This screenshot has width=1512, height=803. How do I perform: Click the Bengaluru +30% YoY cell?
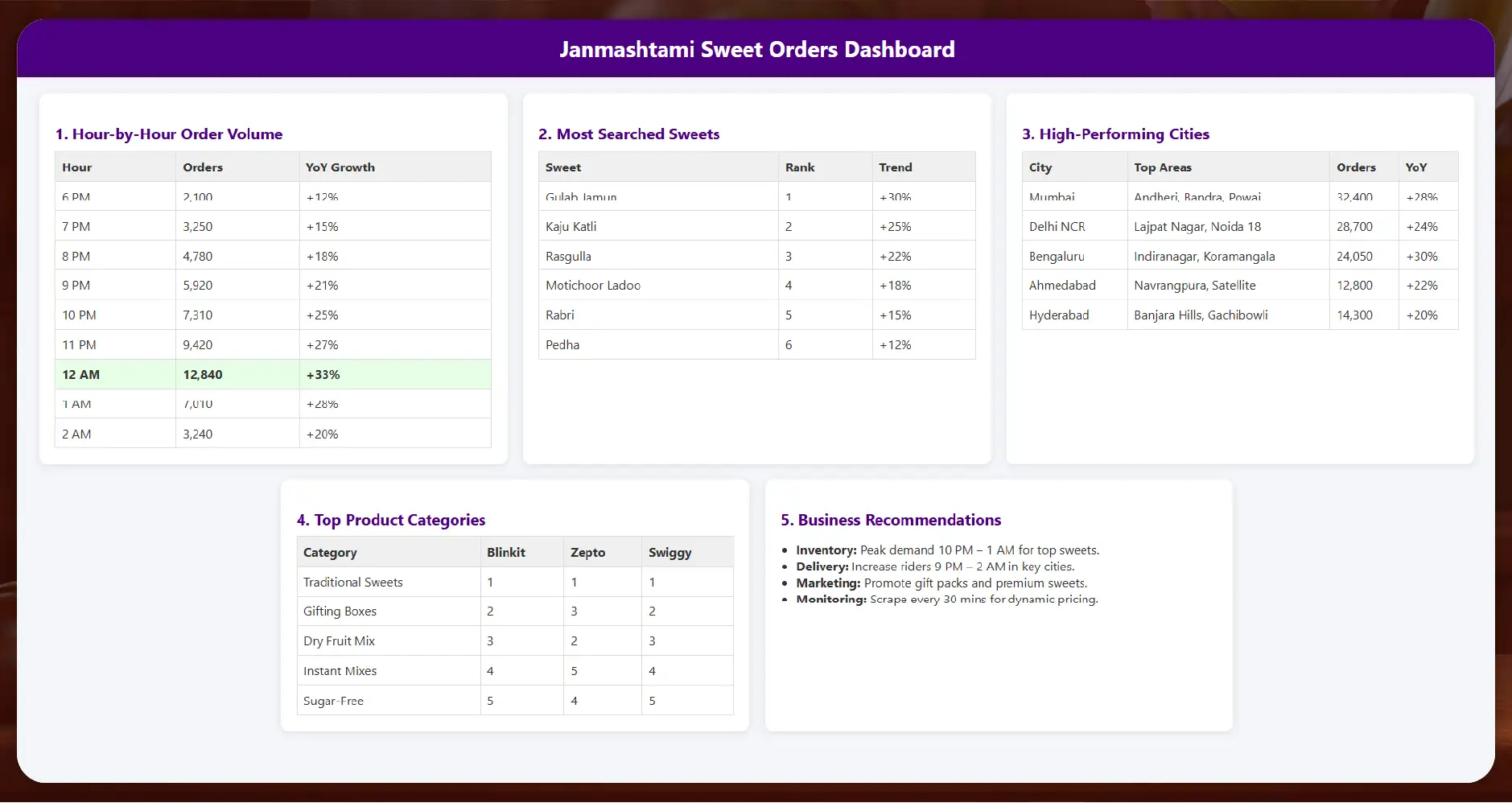pos(1421,256)
